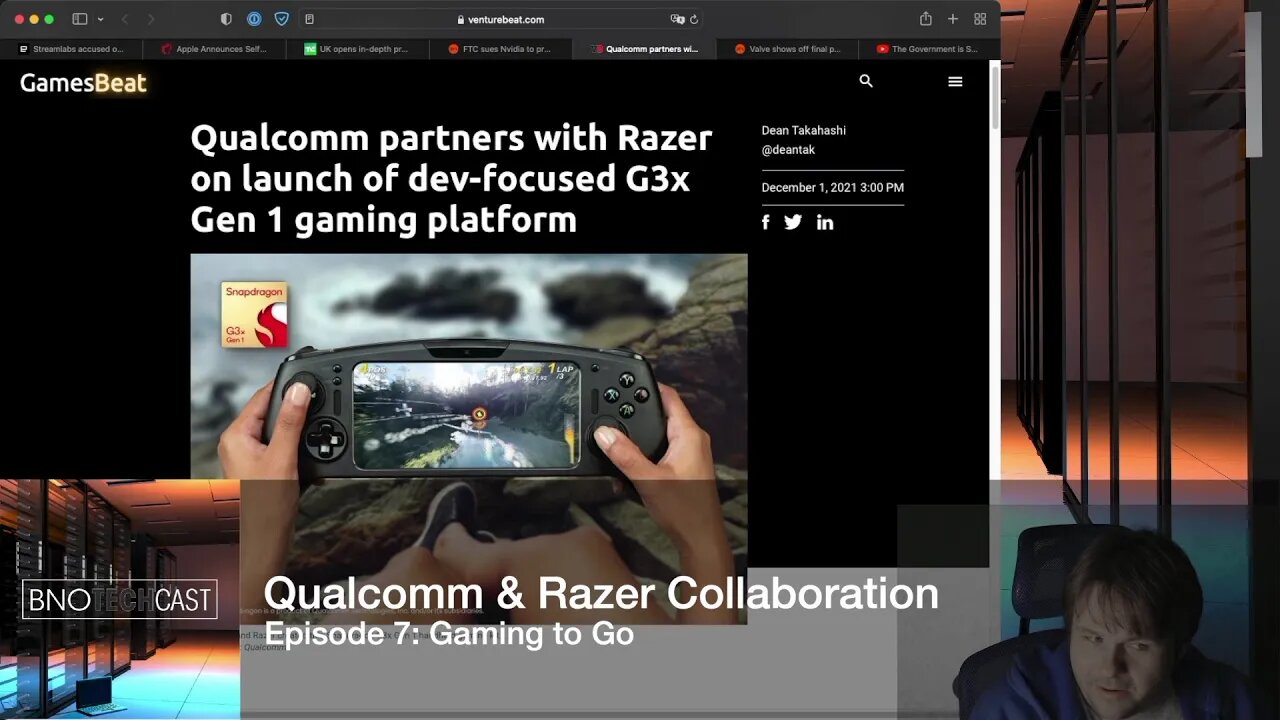Image resolution: width=1280 pixels, height=720 pixels.
Task: Share article on Facebook icon
Action: tap(766, 222)
